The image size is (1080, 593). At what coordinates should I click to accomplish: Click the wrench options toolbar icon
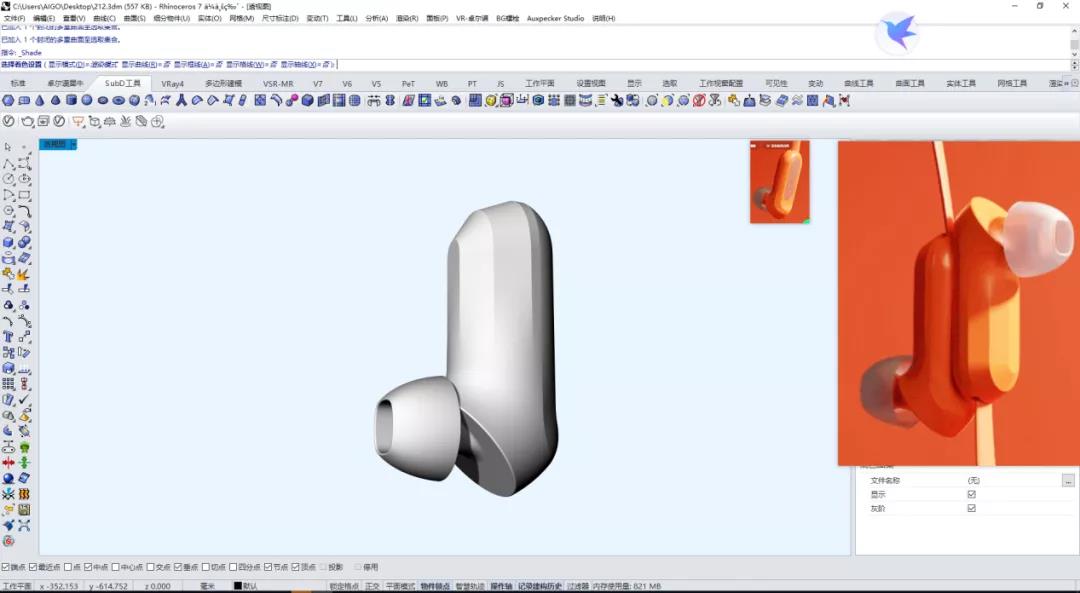pos(616,101)
